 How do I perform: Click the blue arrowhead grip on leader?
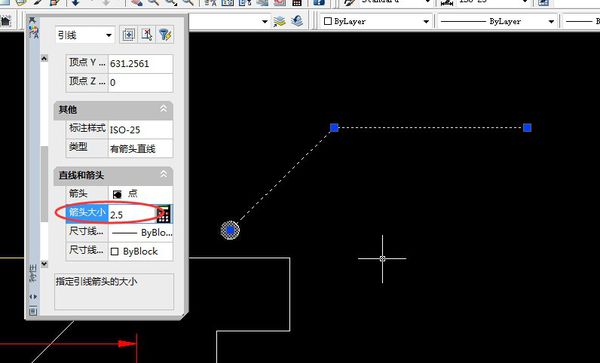[230, 230]
